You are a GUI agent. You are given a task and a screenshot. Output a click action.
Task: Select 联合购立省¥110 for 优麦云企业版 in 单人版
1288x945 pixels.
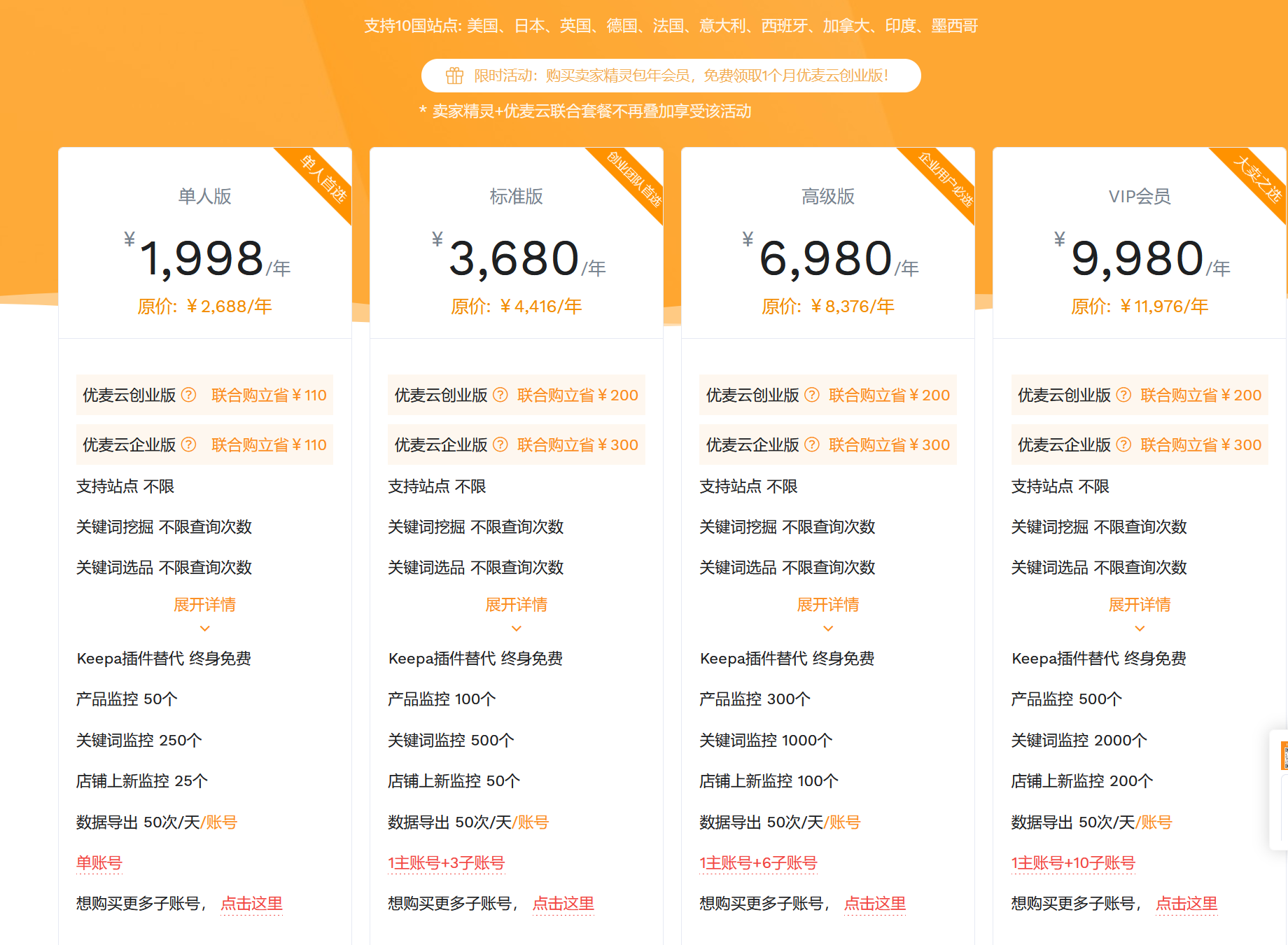click(269, 444)
